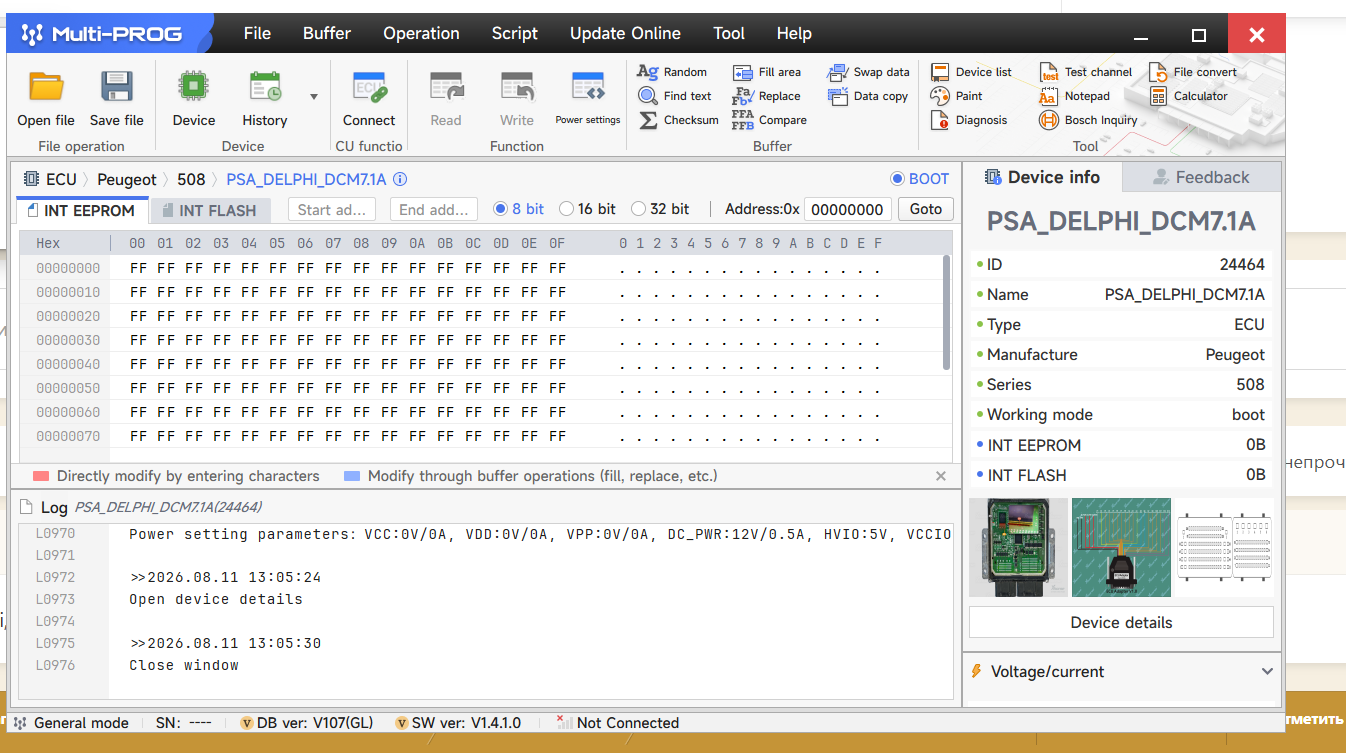Viewport: 1346px width, 753px height.
Task: Click the Write function icon
Action: tap(517, 87)
